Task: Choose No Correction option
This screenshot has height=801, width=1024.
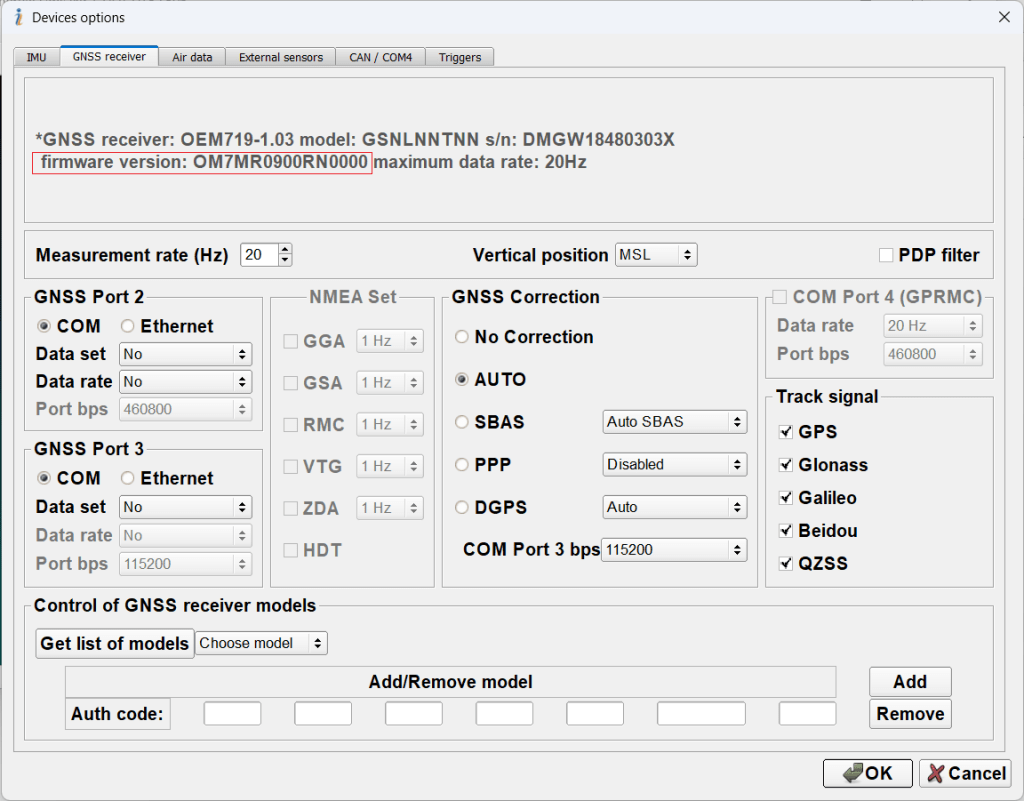Action: click(460, 337)
